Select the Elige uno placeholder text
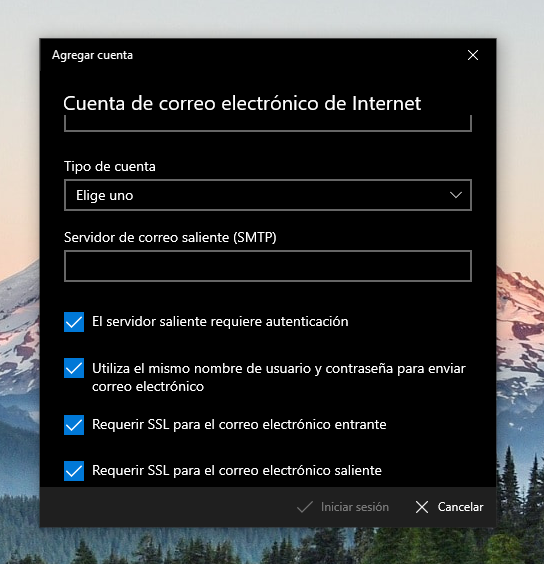This screenshot has height=564, width=544. pyautogui.click(x=105, y=195)
